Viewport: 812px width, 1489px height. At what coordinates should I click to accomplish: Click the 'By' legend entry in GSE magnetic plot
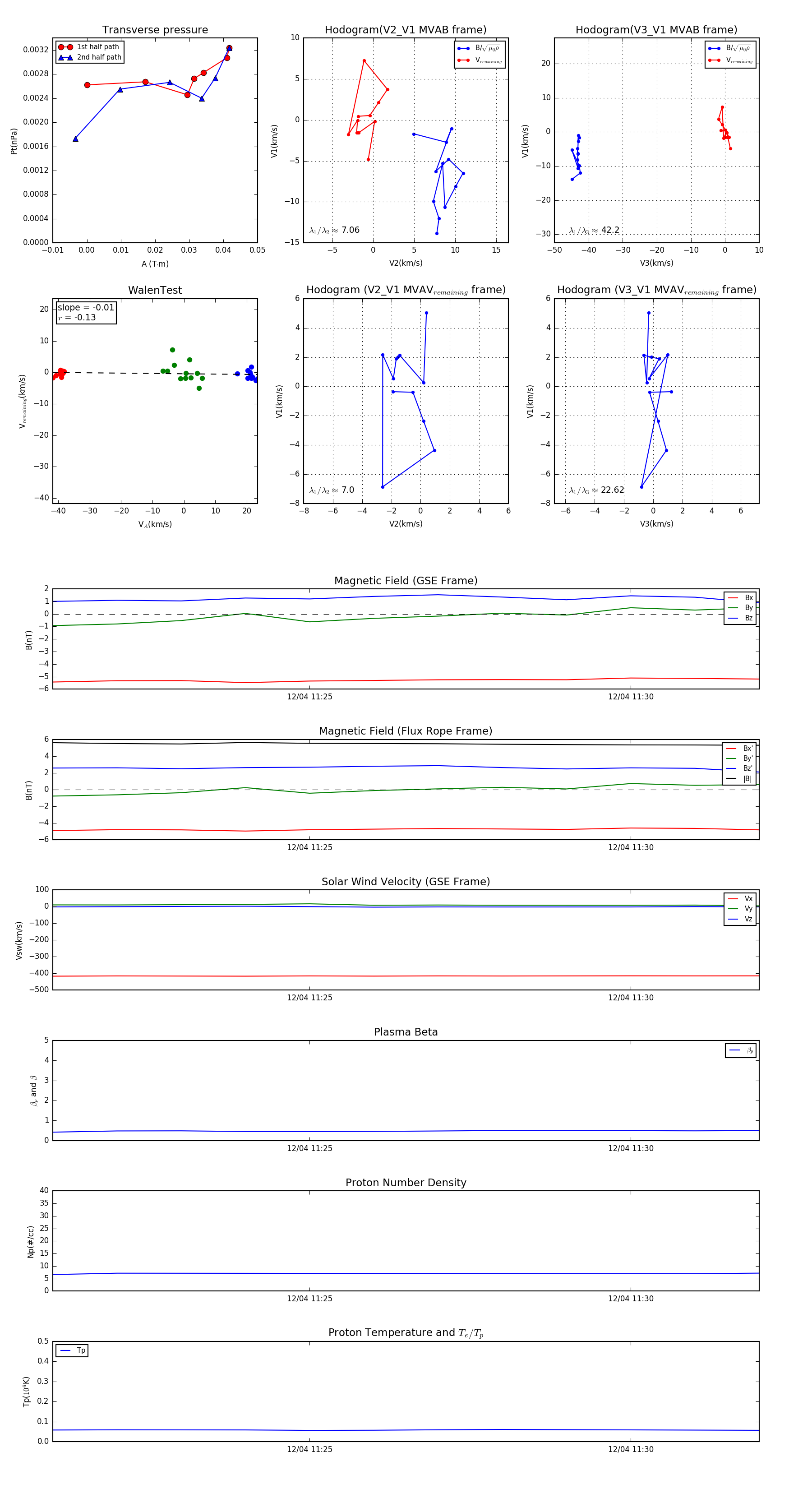(740, 607)
